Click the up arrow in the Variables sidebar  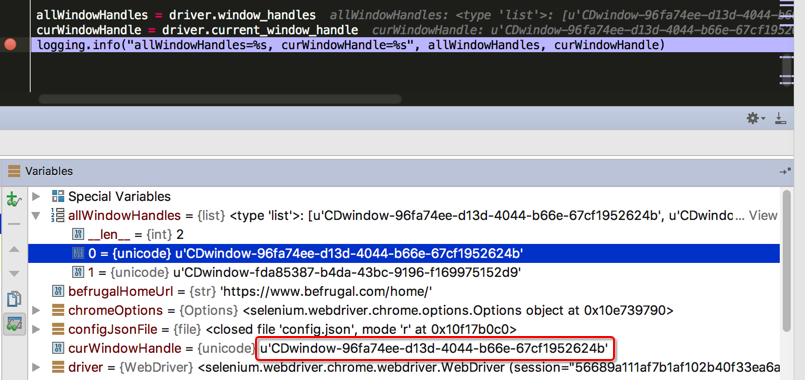click(14, 249)
